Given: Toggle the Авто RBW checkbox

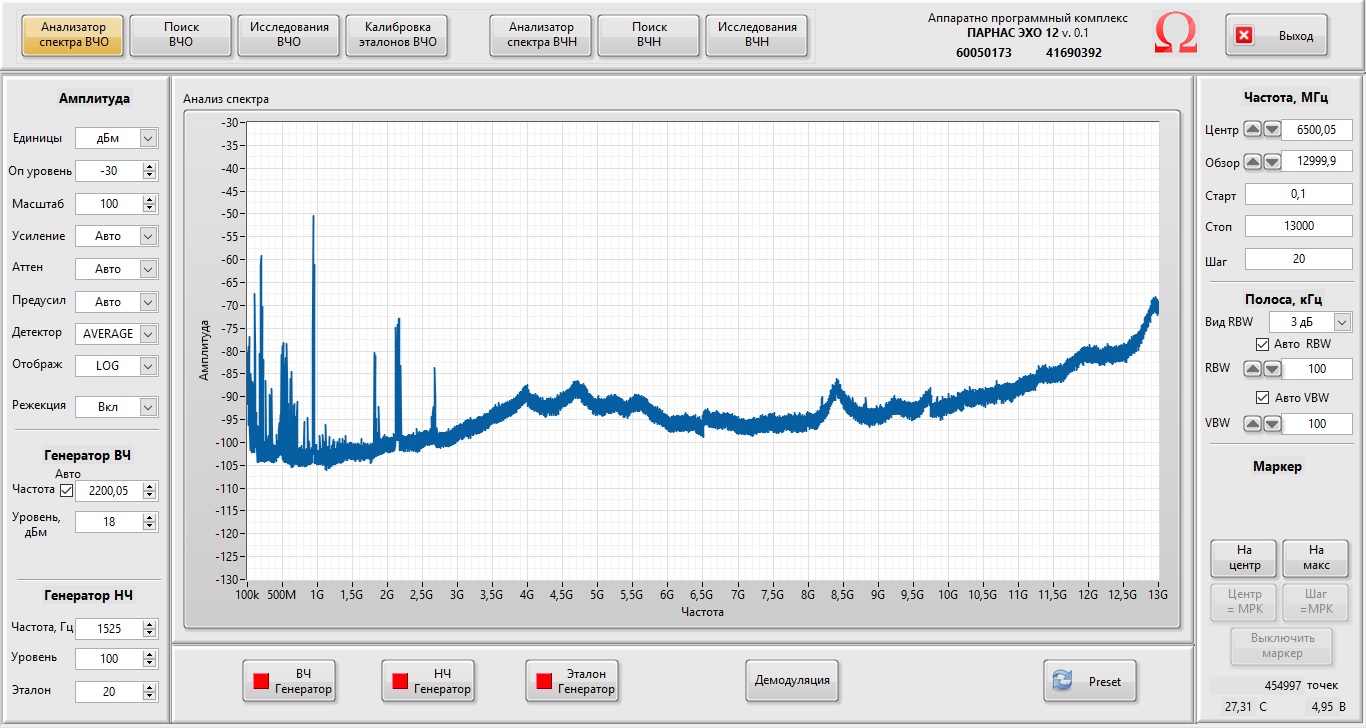Looking at the screenshot, I should (x=1262, y=344).
